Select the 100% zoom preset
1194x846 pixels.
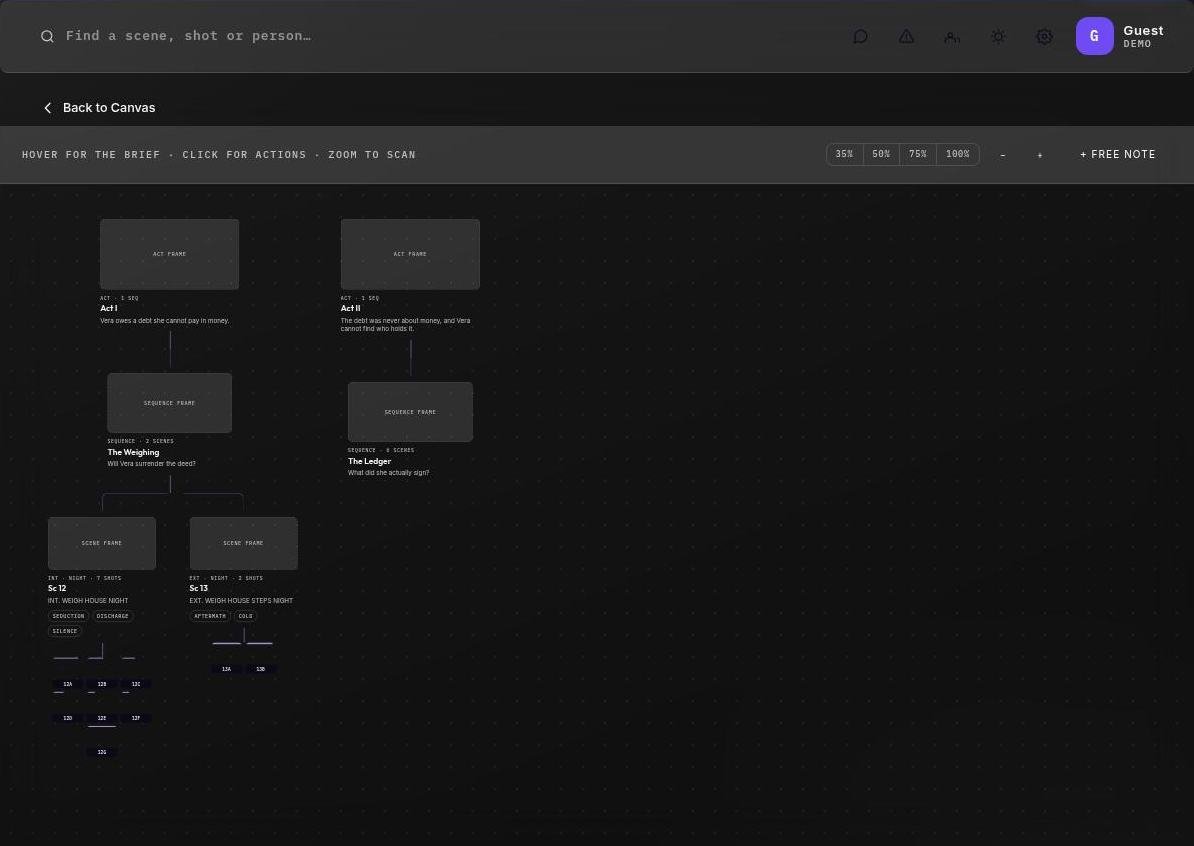(957, 154)
